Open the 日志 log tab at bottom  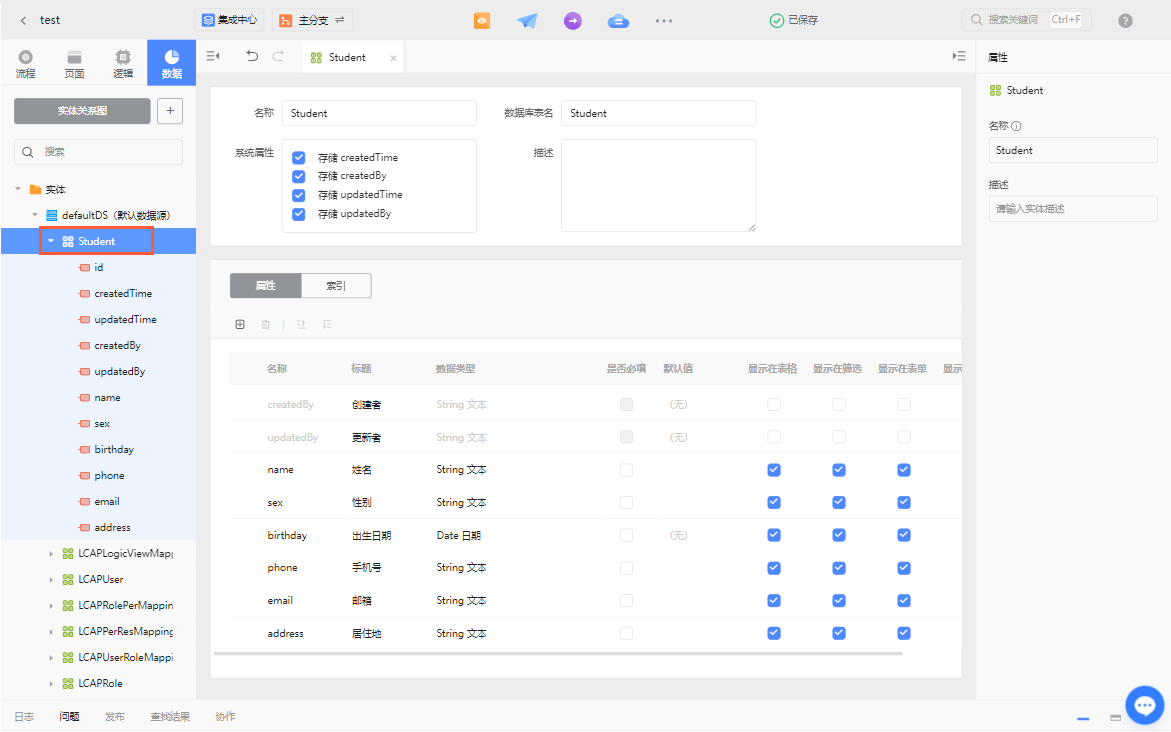coord(24,716)
